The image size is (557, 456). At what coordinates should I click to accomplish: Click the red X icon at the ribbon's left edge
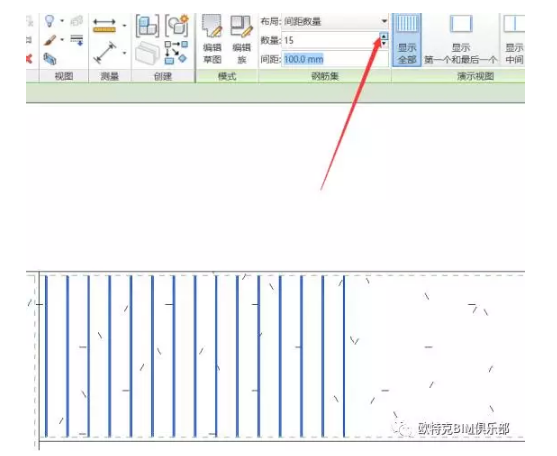(x=29, y=58)
